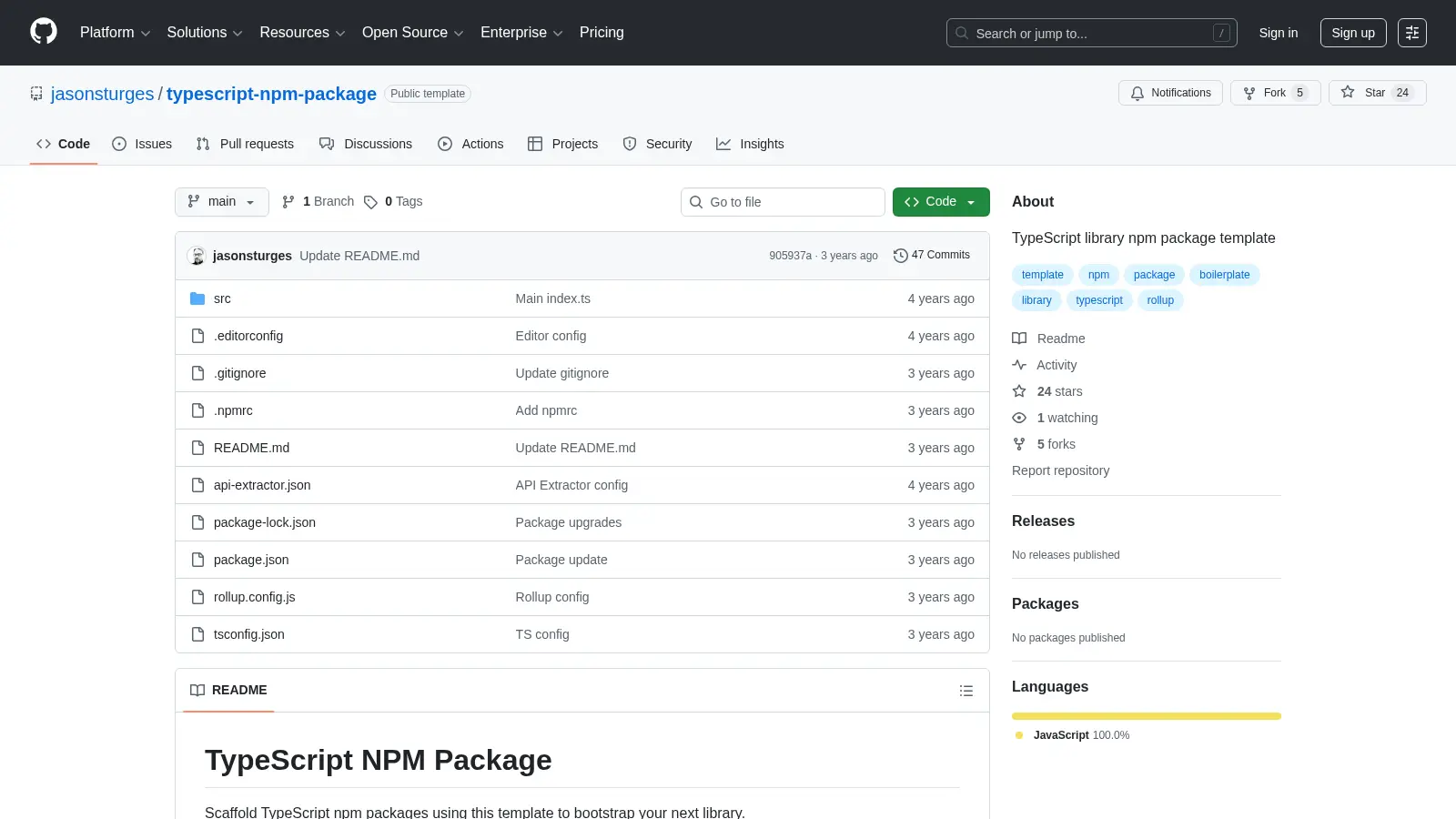Select the .npmrc file icon

point(197,410)
